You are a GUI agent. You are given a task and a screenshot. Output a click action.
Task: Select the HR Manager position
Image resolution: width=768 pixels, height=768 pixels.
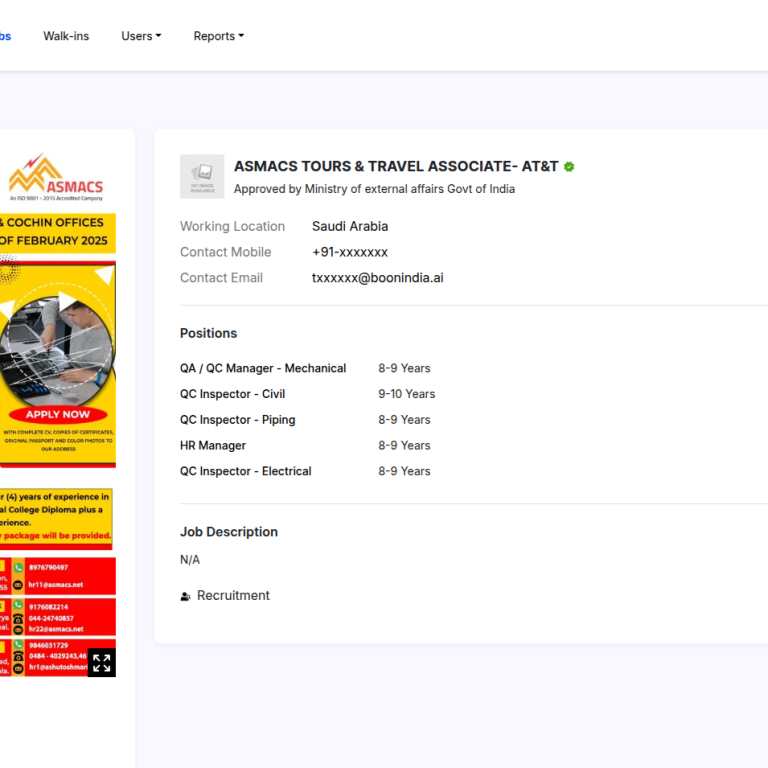coord(213,446)
